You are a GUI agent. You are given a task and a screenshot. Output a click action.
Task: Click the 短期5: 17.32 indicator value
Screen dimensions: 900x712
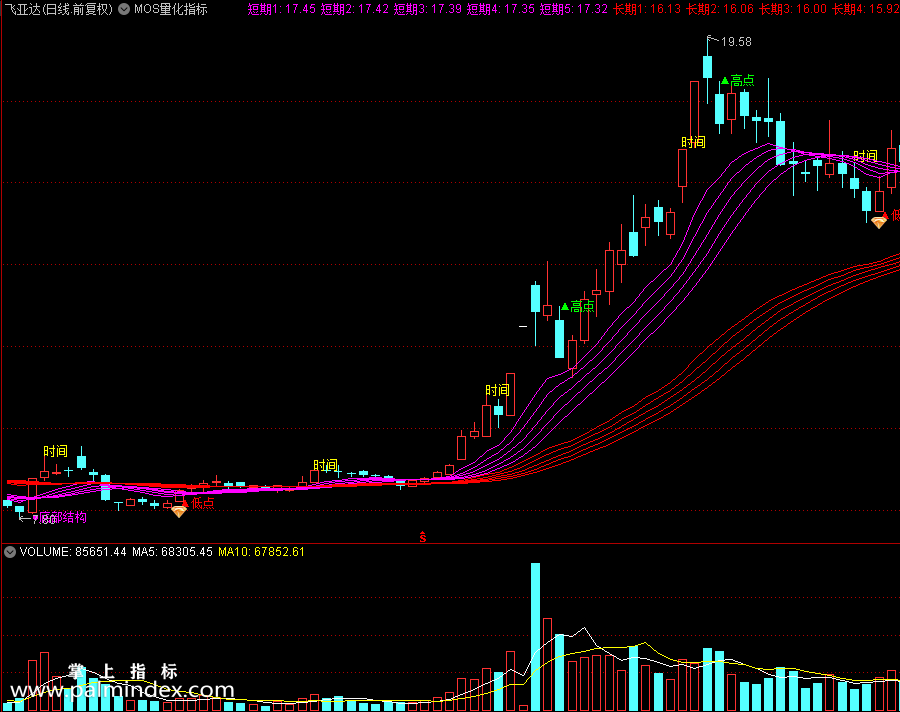pyautogui.click(x=573, y=9)
